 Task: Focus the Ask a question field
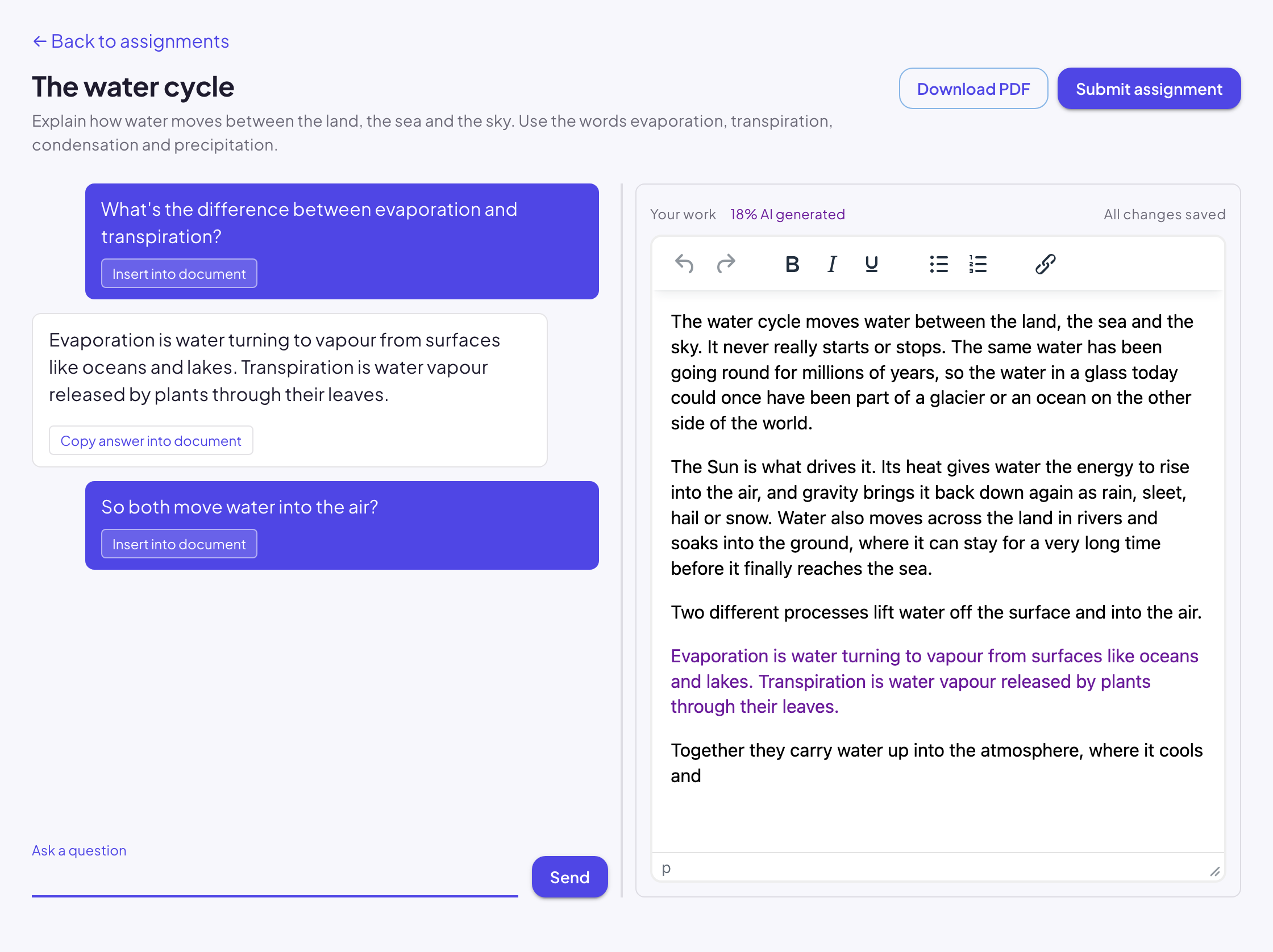point(274,878)
